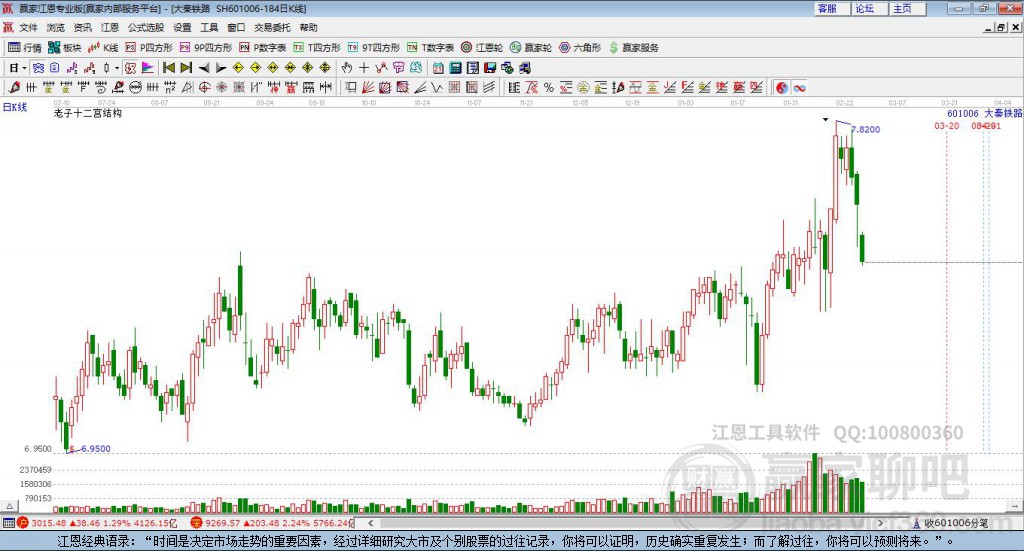Viewport: 1024px width, 551px height.
Task: Jump to last bar with skip-end icon
Action: click(x=186, y=68)
